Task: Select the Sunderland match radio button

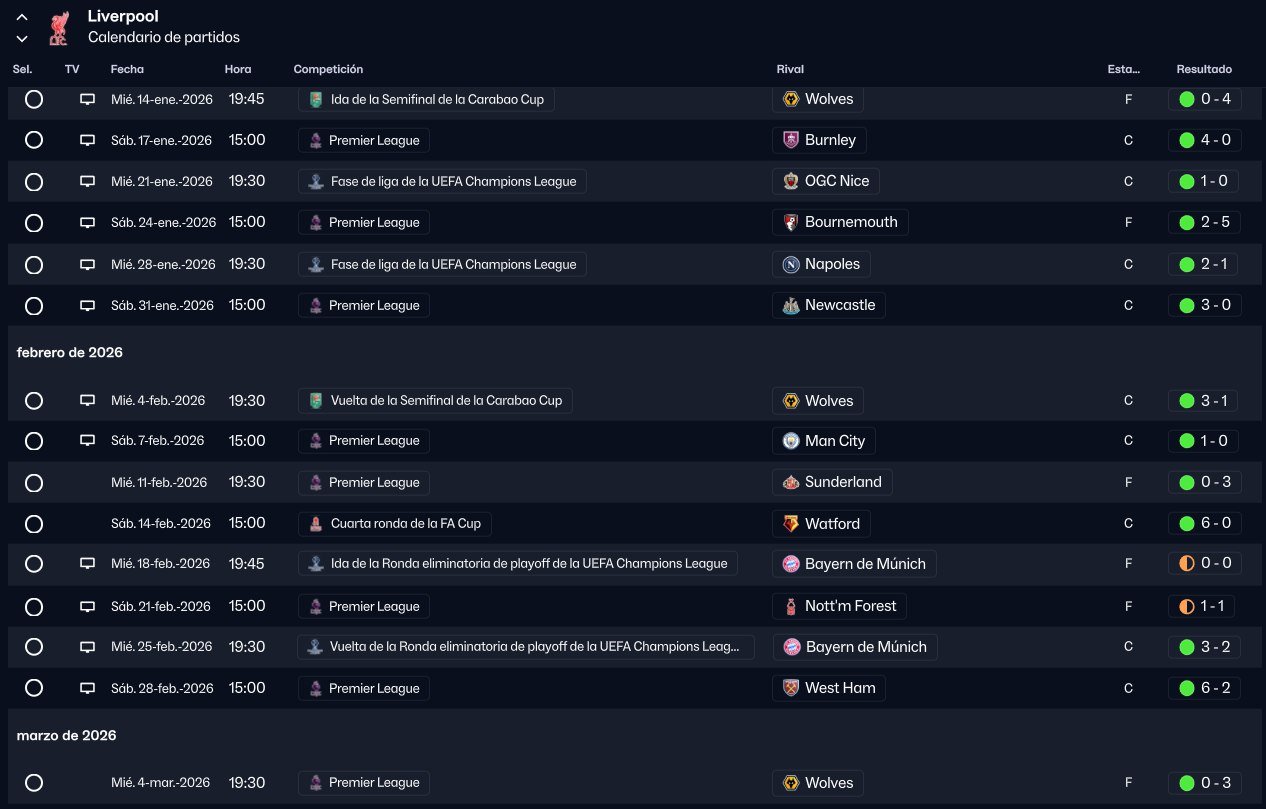Action: 34,483
